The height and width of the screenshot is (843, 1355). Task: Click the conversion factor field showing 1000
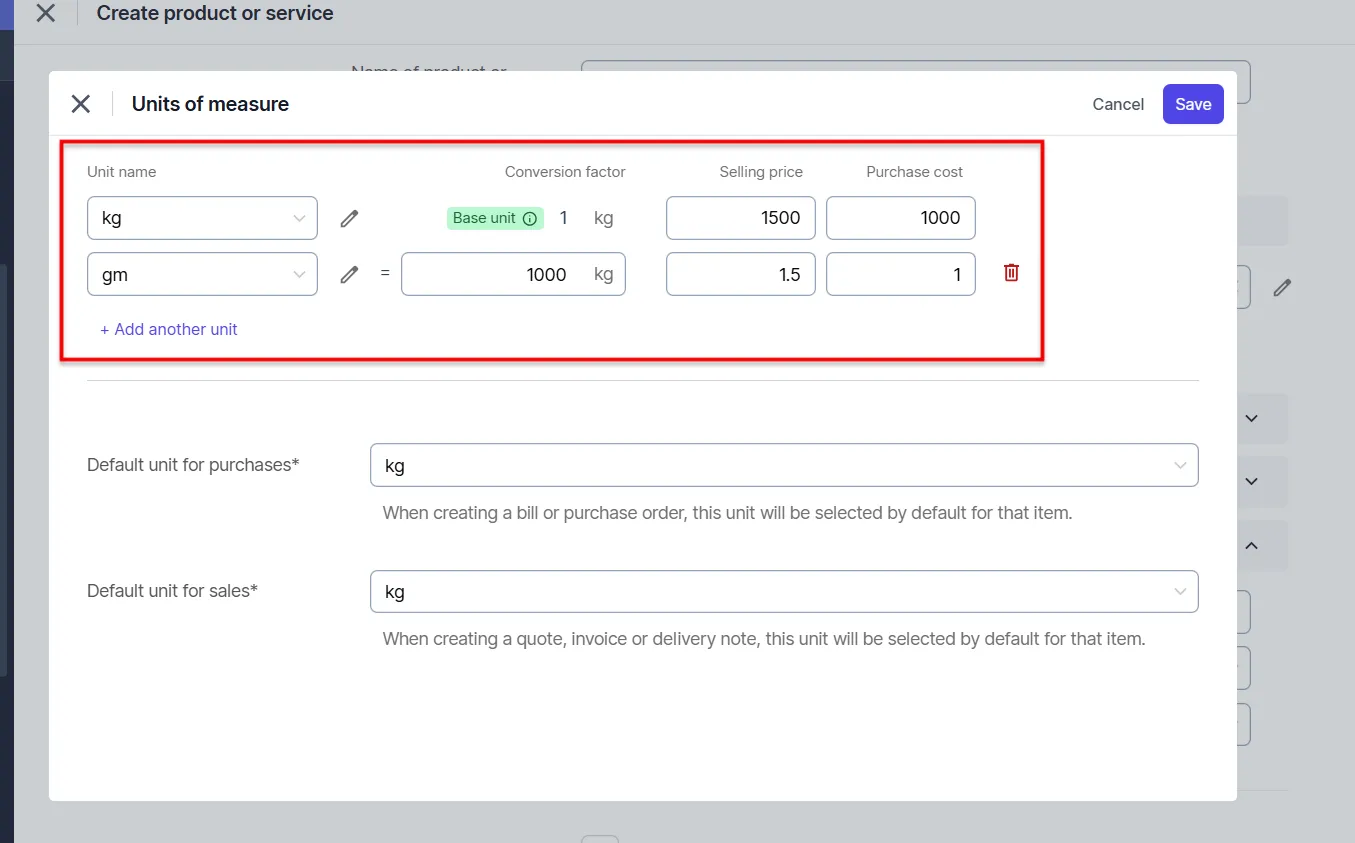(490, 274)
